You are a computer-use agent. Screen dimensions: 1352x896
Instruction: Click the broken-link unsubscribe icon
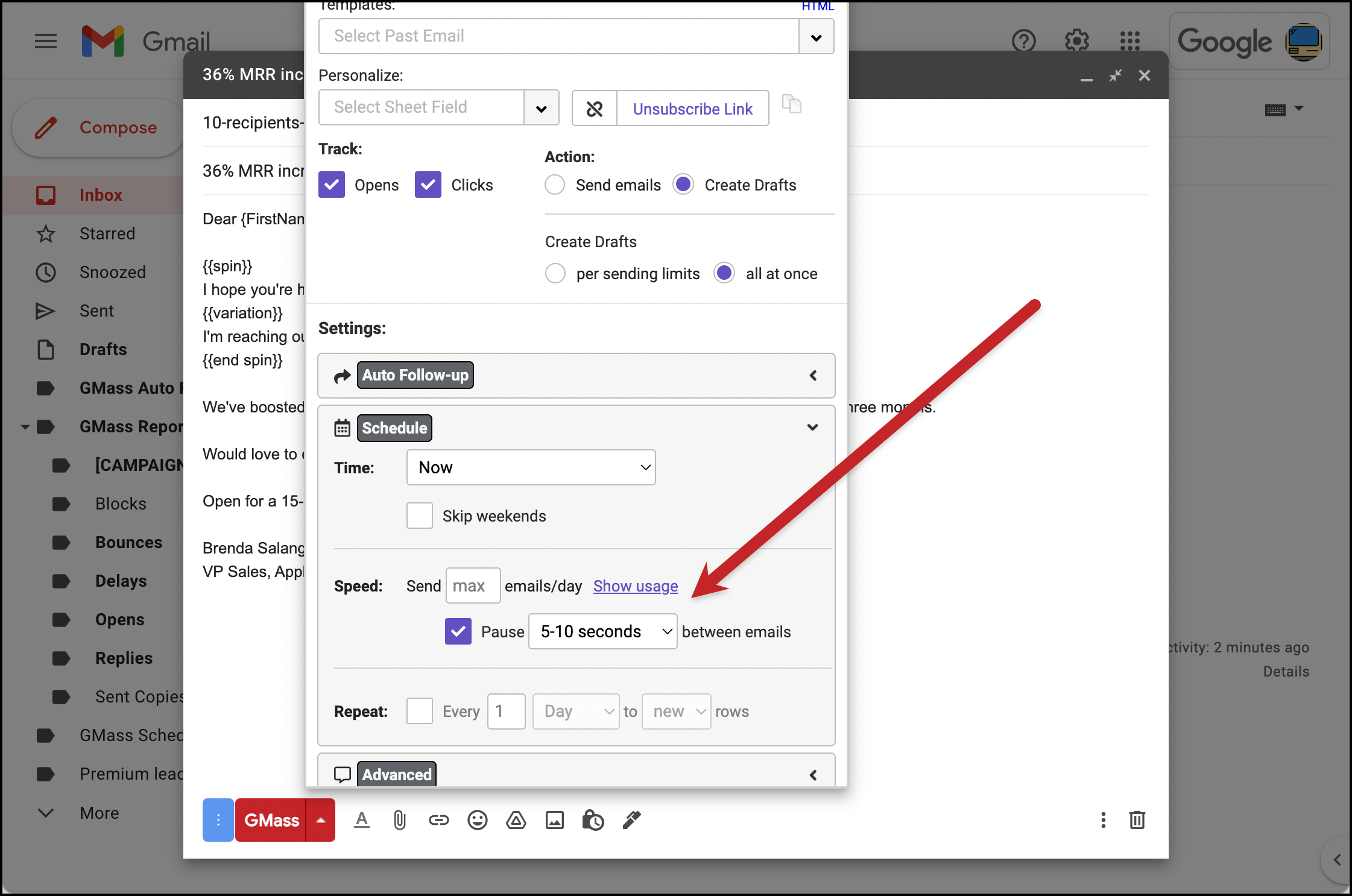point(594,109)
